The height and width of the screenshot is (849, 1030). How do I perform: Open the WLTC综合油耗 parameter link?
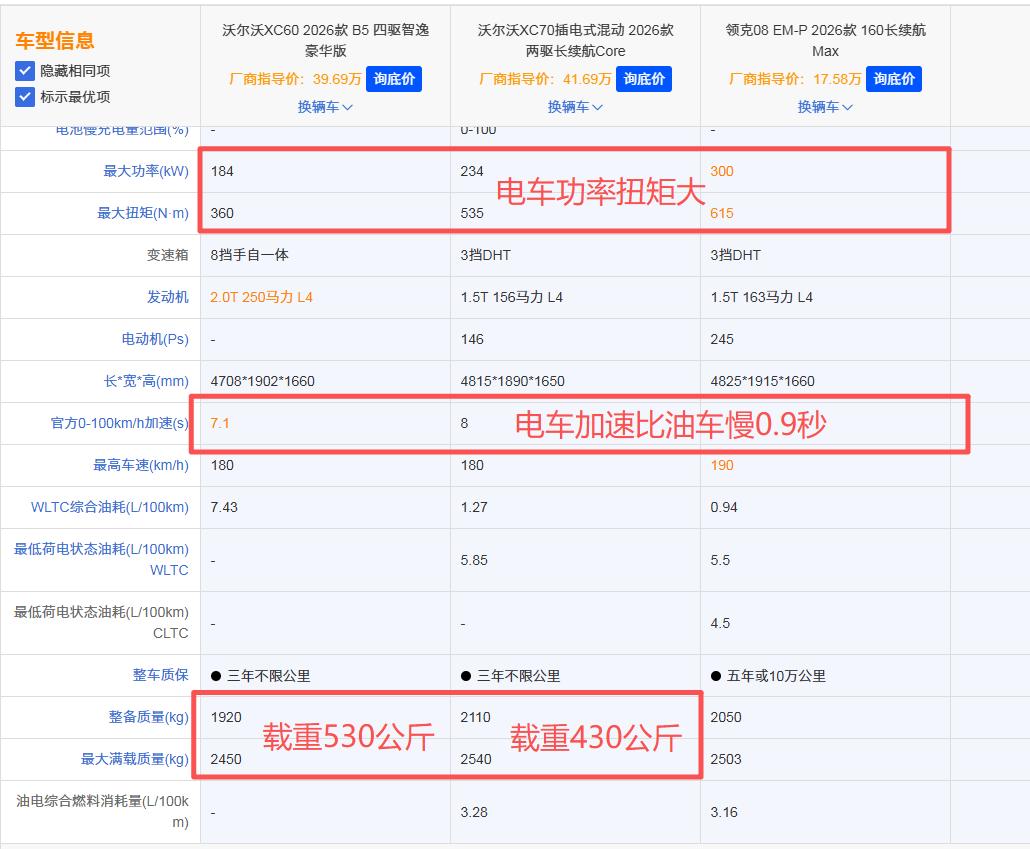tap(110, 507)
